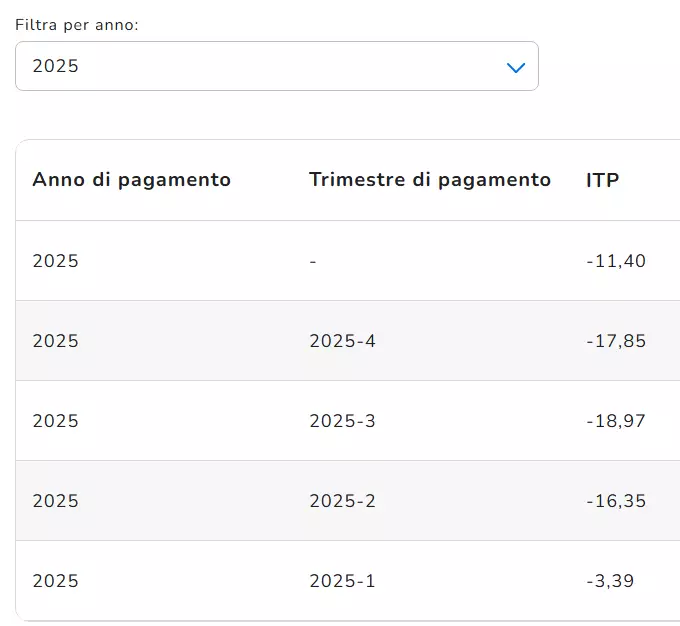The image size is (680, 626).
Task: Click the quarter cell 2025-4
Action: coord(342,341)
